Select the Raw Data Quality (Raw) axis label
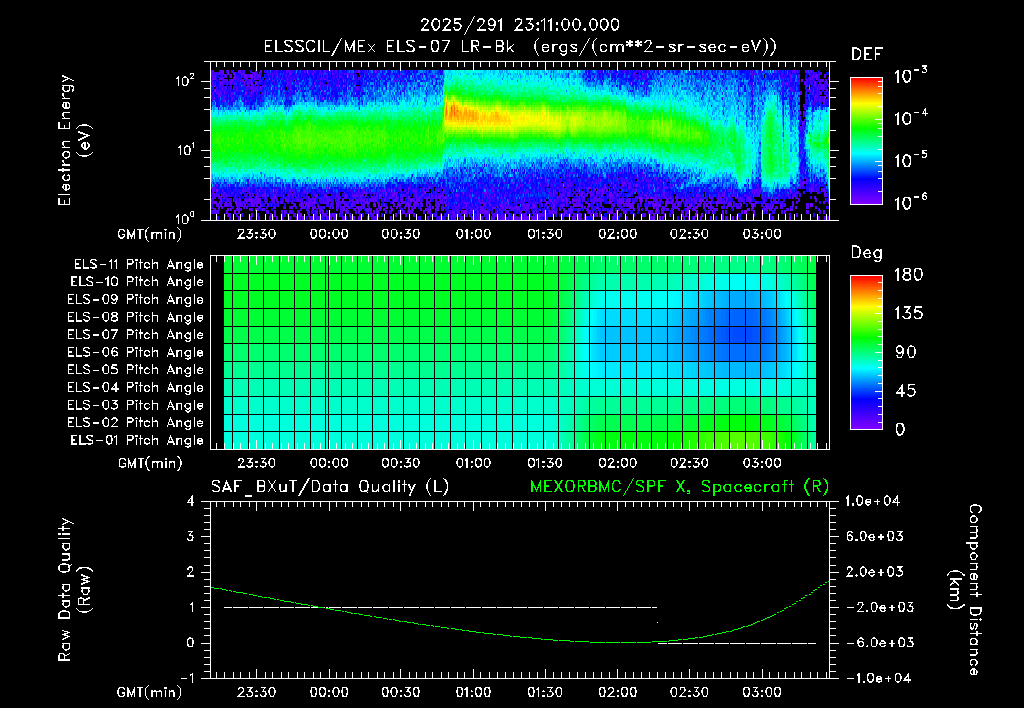Image resolution: width=1024 pixels, height=708 pixels. pos(74,590)
